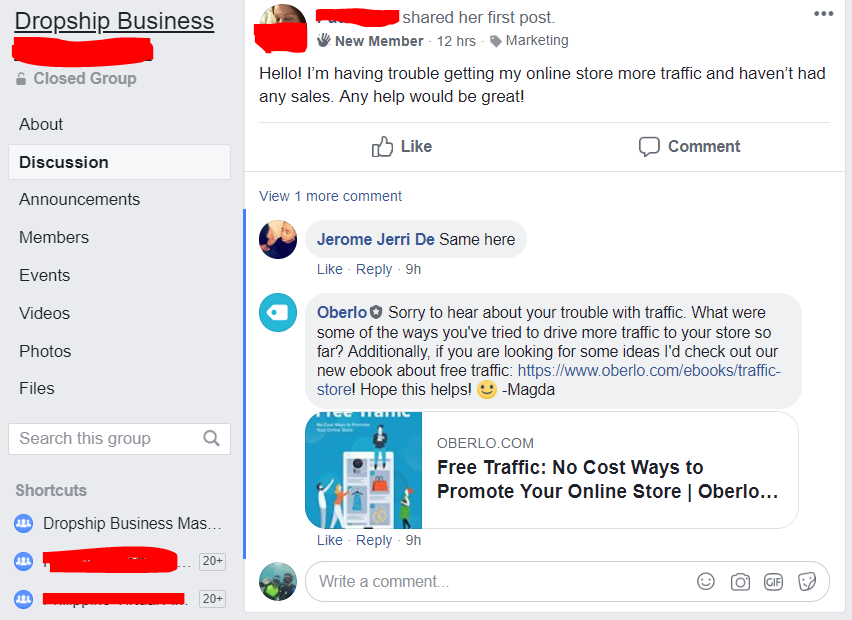The width and height of the screenshot is (852, 620).
Task: Click the Like thumbs-up icon on the post
Action: (x=382, y=147)
